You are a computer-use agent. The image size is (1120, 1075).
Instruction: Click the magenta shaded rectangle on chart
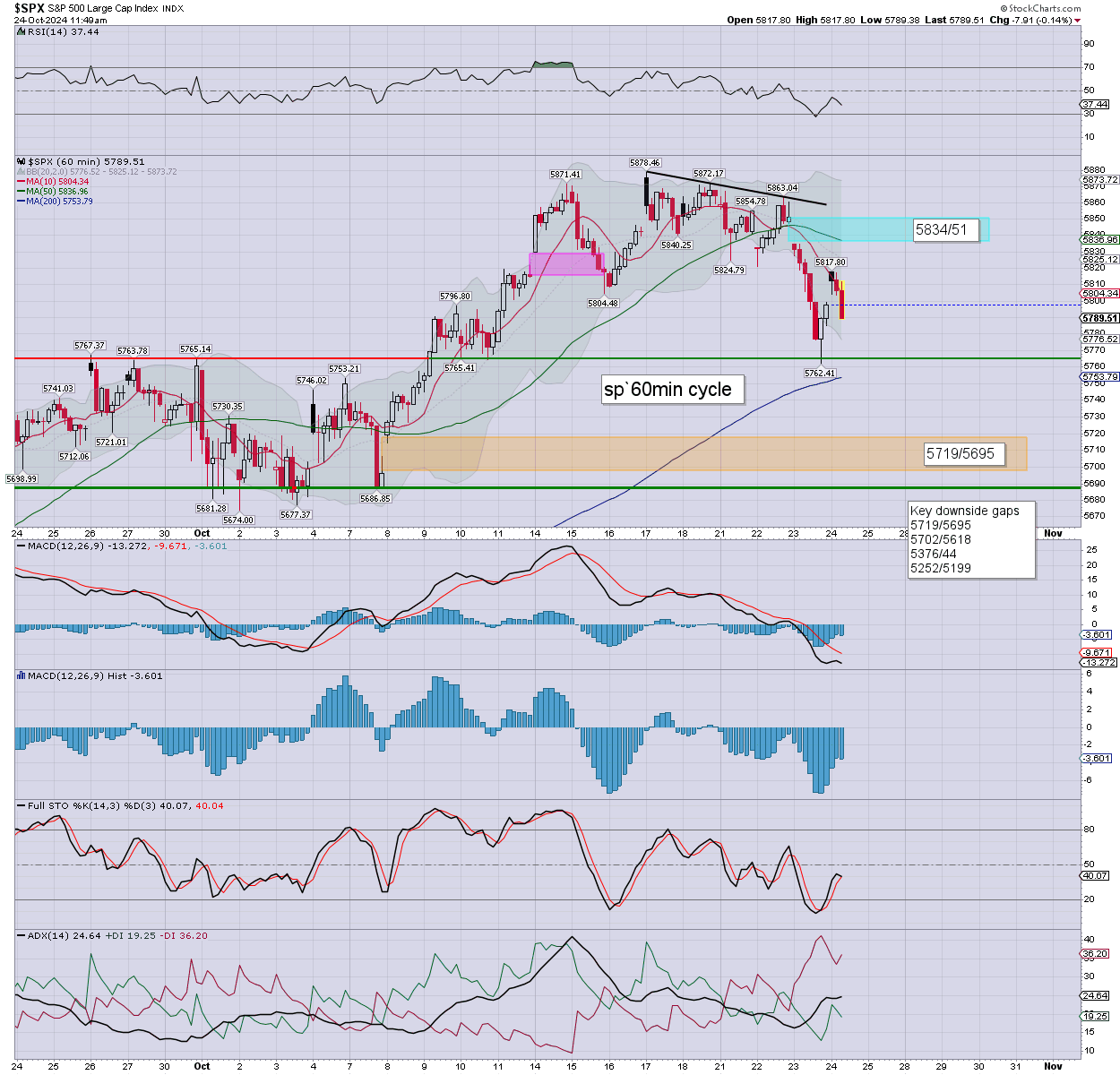tap(565, 263)
